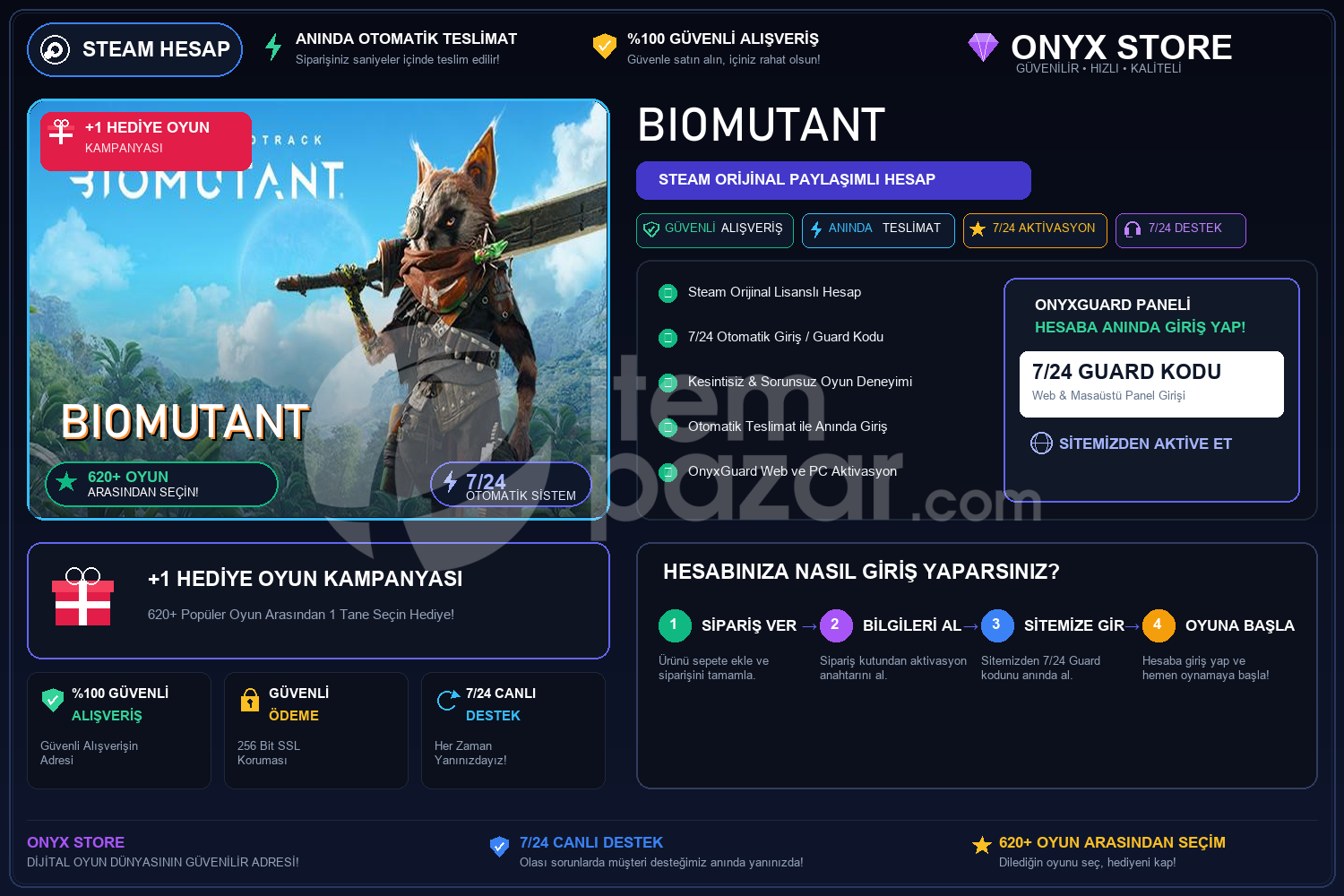Viewport: 1344px width, 896px height.
Task: Click the green bullet beside OnyxGuard Web ve PC
Action: point(668,472)
